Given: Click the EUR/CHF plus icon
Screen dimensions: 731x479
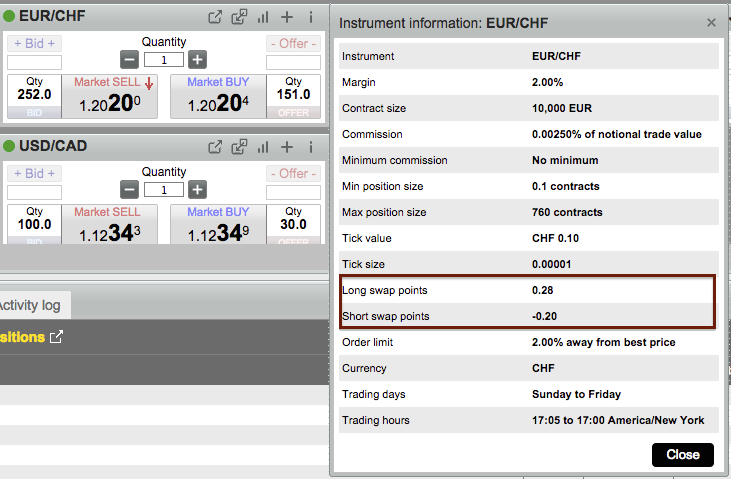Looking at the screenshot, I should pos(287,17).
